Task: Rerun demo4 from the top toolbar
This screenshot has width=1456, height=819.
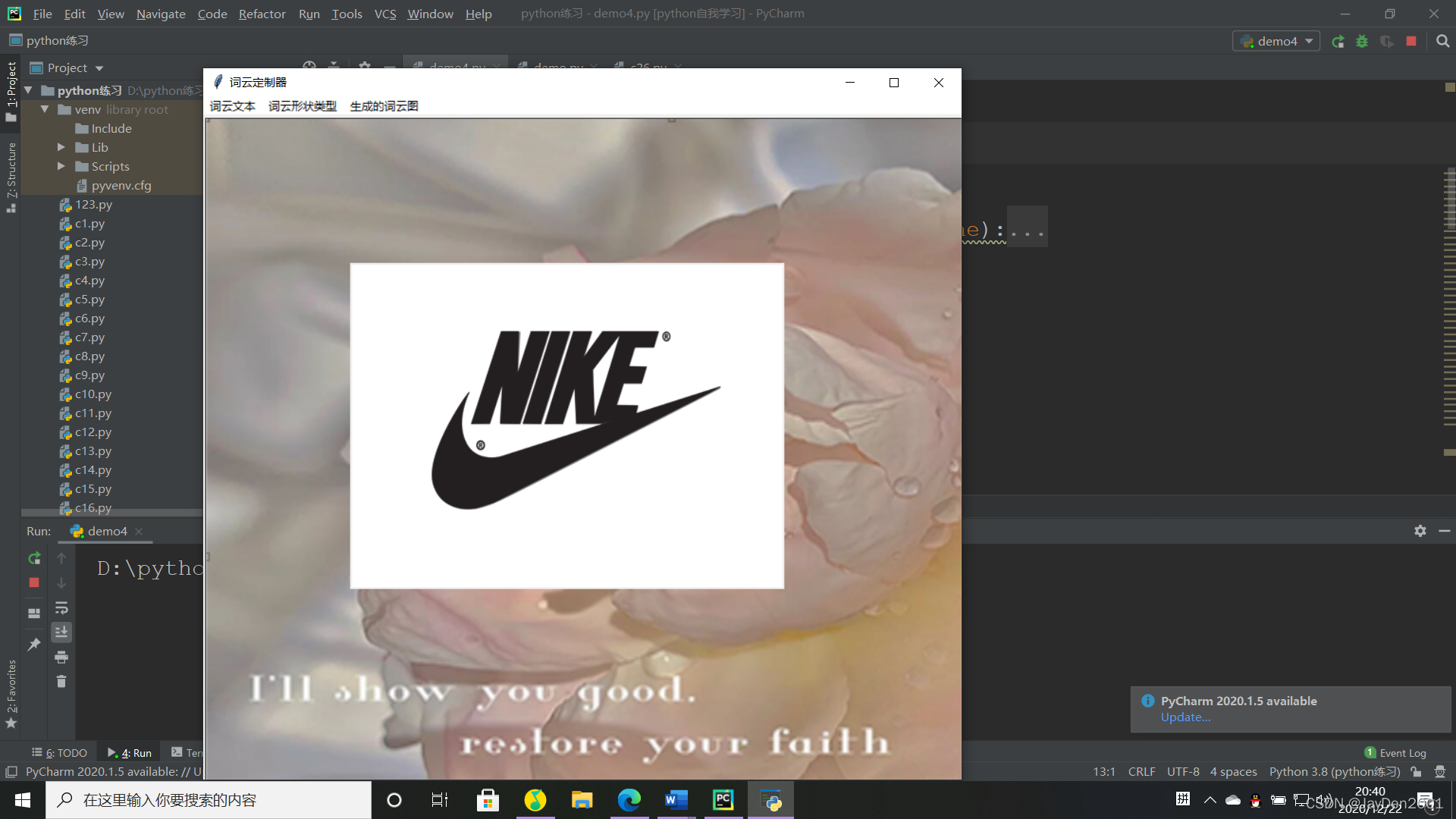Action: point(1338,41)
